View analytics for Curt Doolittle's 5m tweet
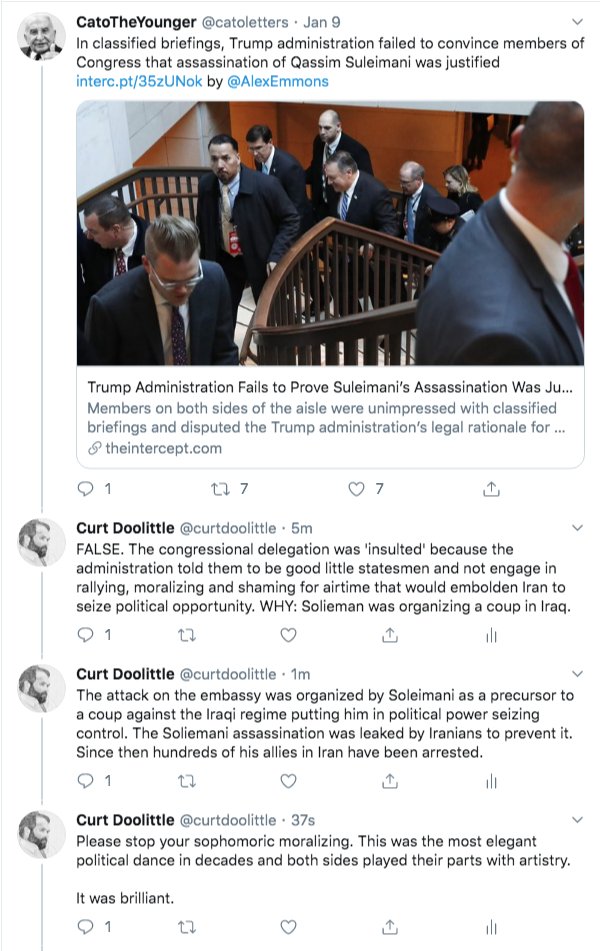 (491, 635)
